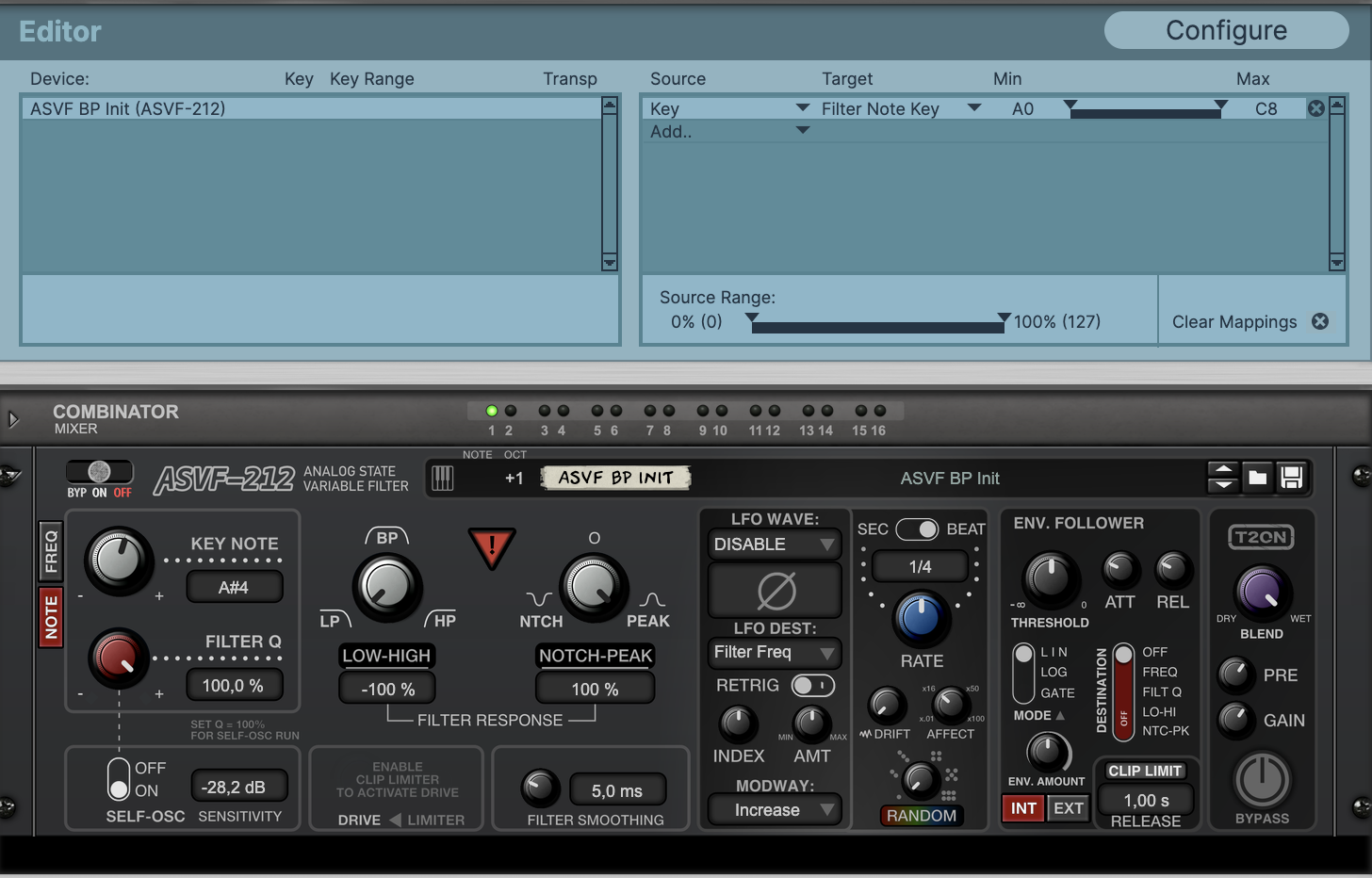Step patch with the up/down arrows

tap(1223, 478)
